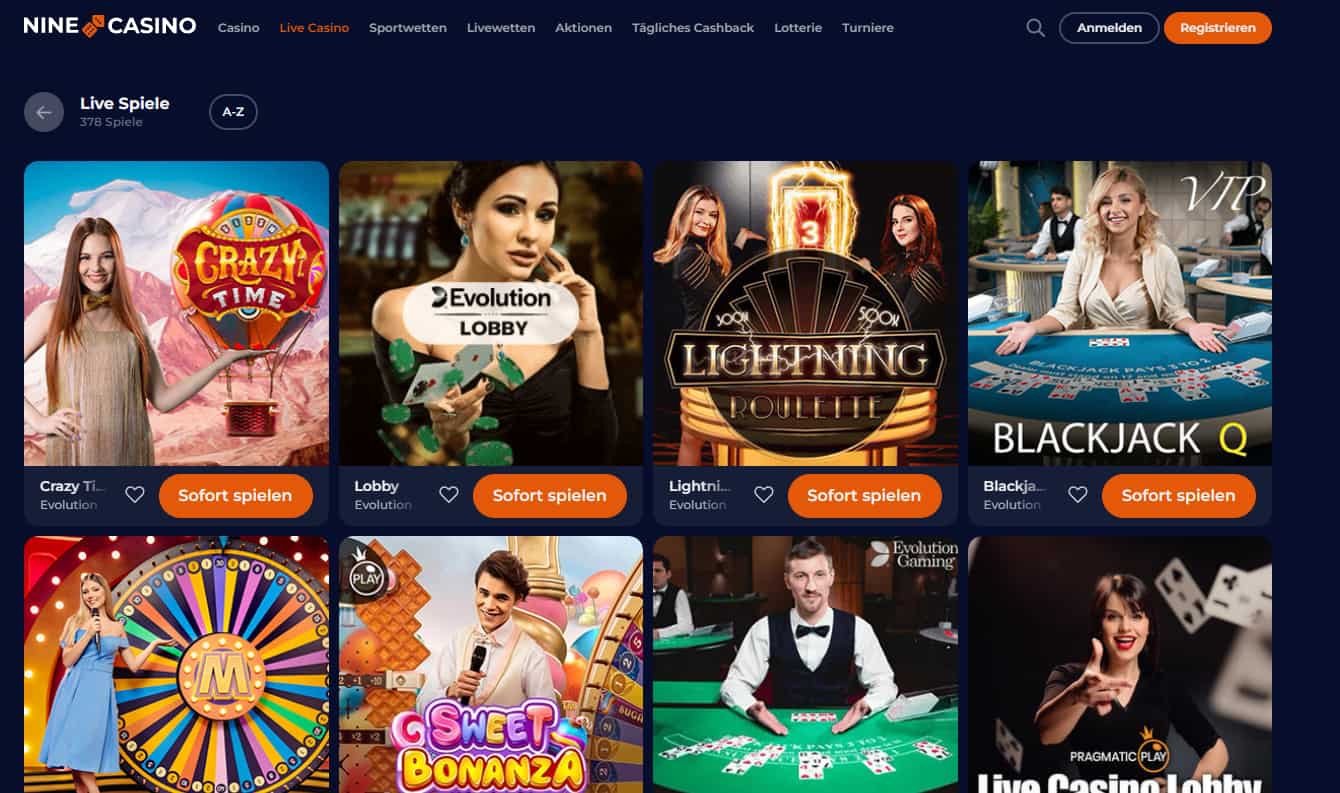
Task: Click the Nine Casino logo
Action: pyautogui.click(x=110, y=26)
